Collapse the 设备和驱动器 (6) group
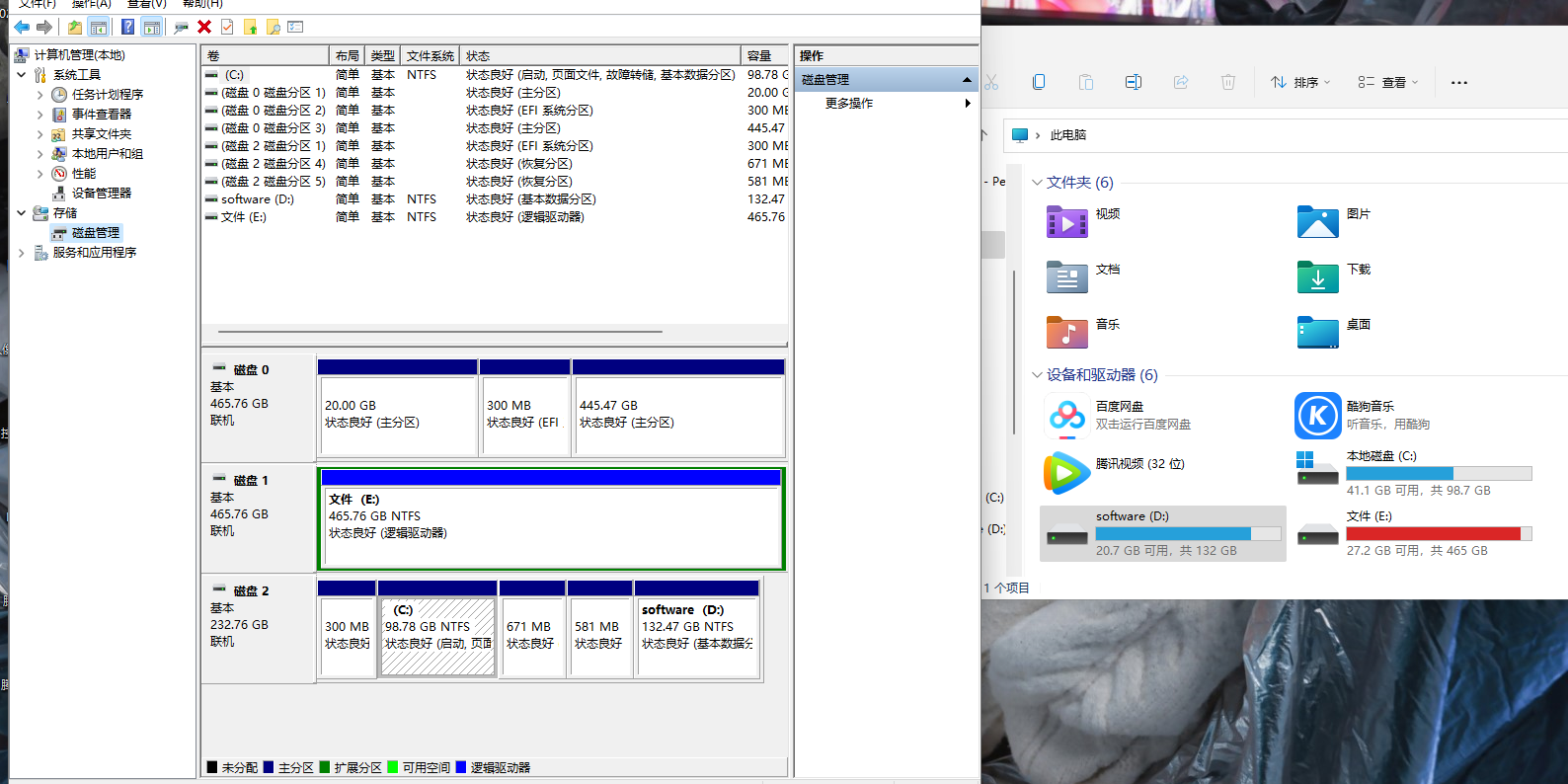This screenshot has height=784, width=1568. click(x=1037, y=375)
